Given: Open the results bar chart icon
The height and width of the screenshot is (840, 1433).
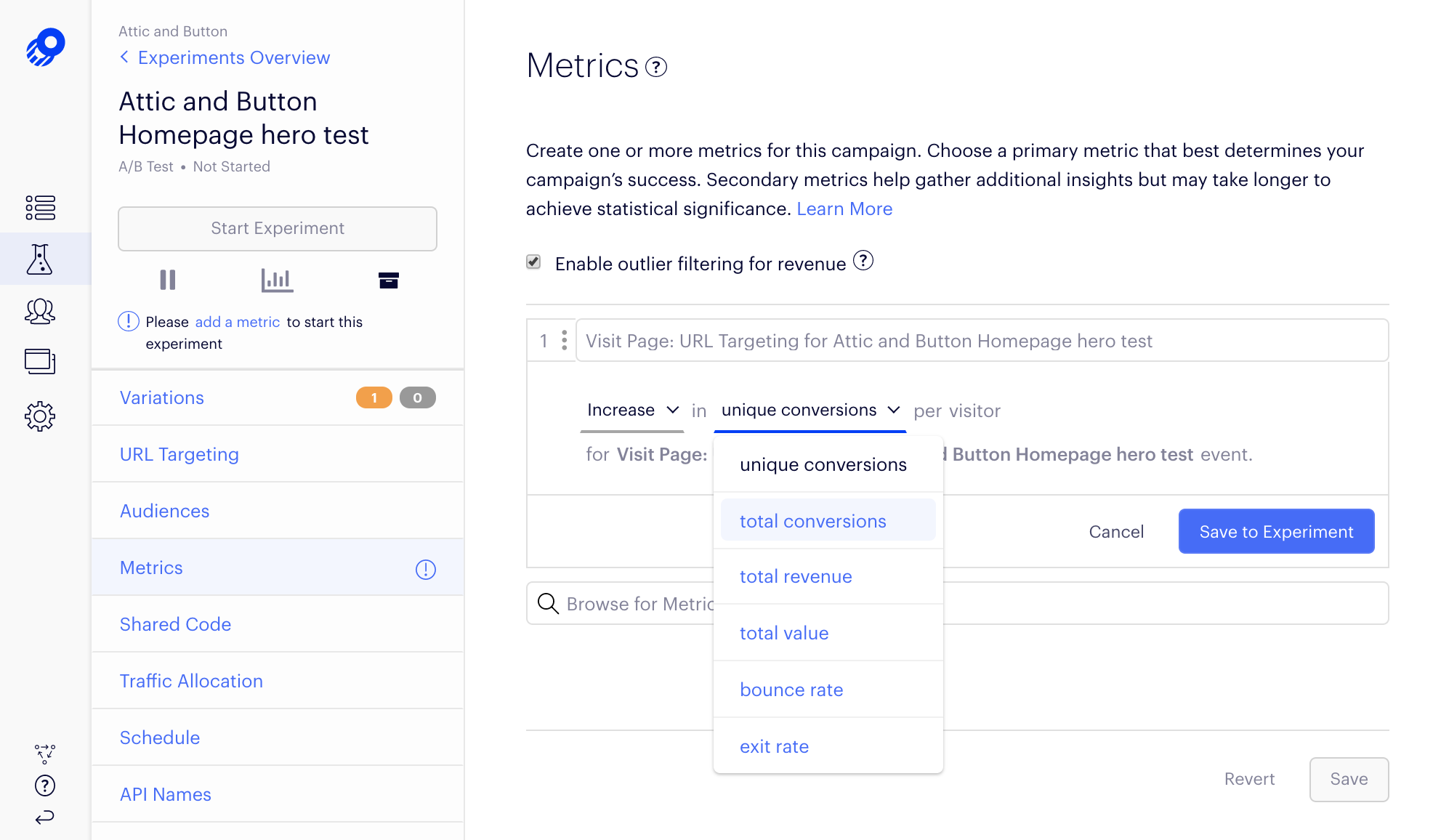Looking at the screenshot, I should point(277,280).
